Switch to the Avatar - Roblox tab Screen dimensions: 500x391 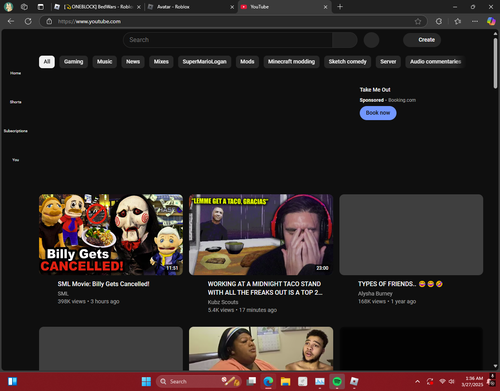pyautogui.click(x=191, y=7)
